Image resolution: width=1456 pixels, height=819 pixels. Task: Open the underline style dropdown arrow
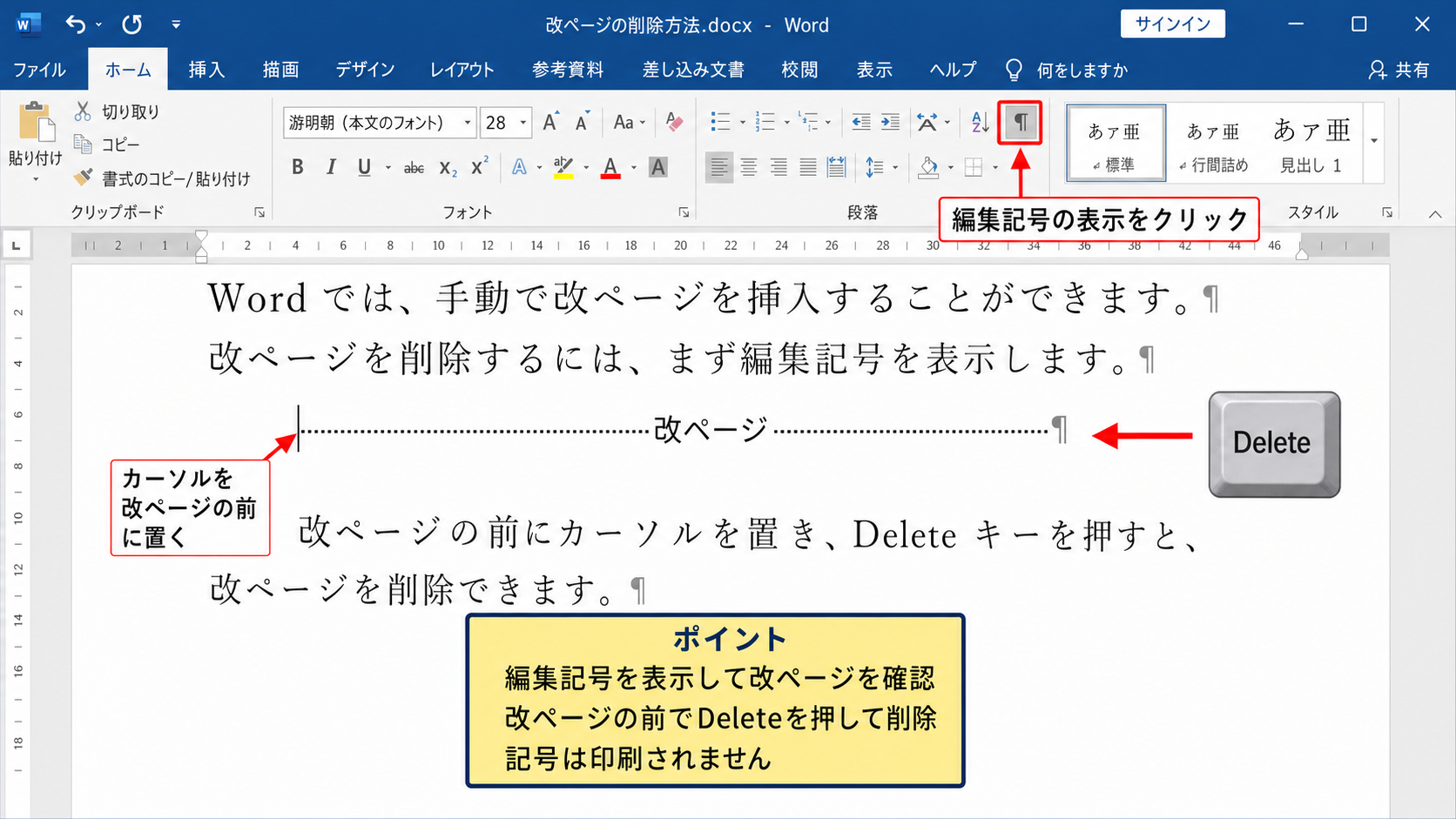coord(388,167)
